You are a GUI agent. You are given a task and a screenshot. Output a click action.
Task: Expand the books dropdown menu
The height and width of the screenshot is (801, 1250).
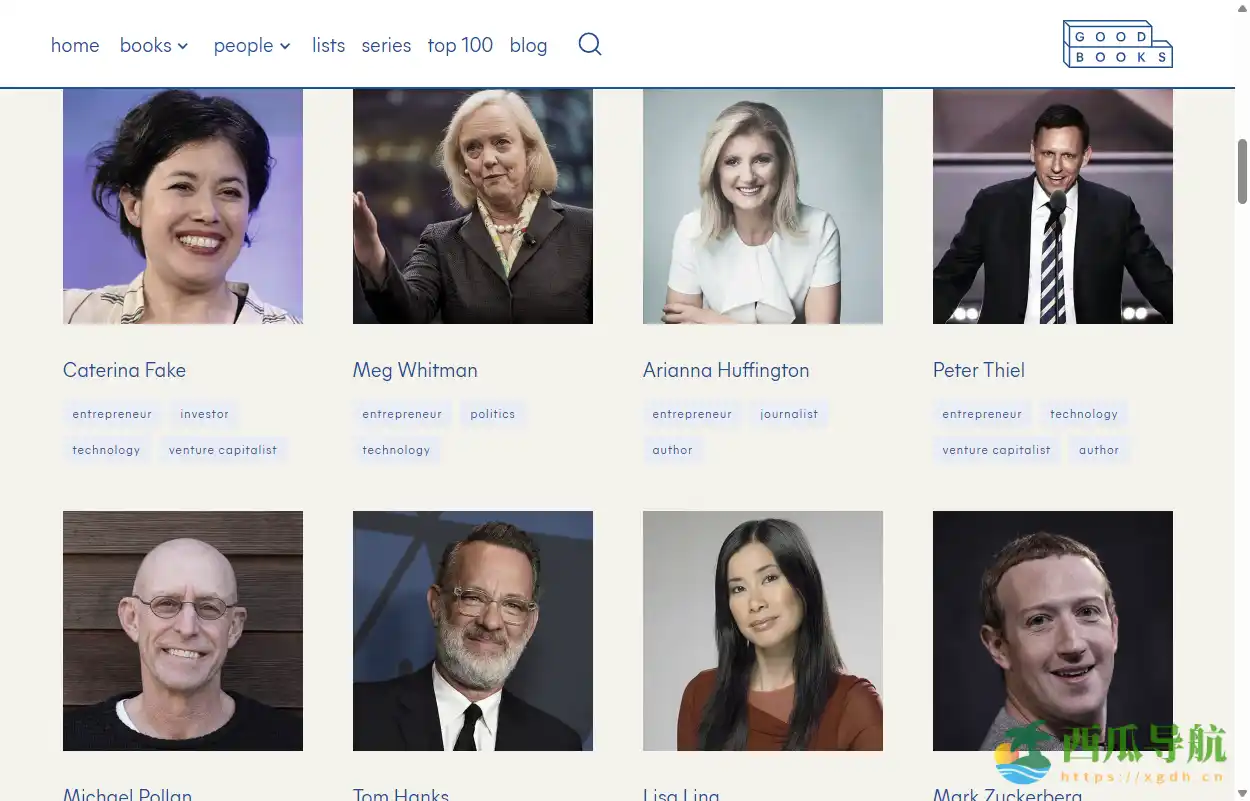[153, 45]
